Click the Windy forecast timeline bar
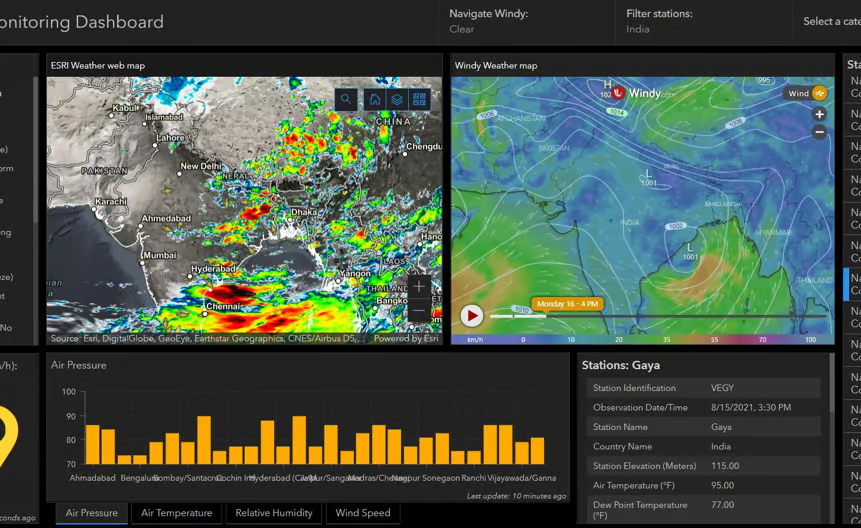Image resolution: width=861 pixels, height=528 pixels. (658, 316)
